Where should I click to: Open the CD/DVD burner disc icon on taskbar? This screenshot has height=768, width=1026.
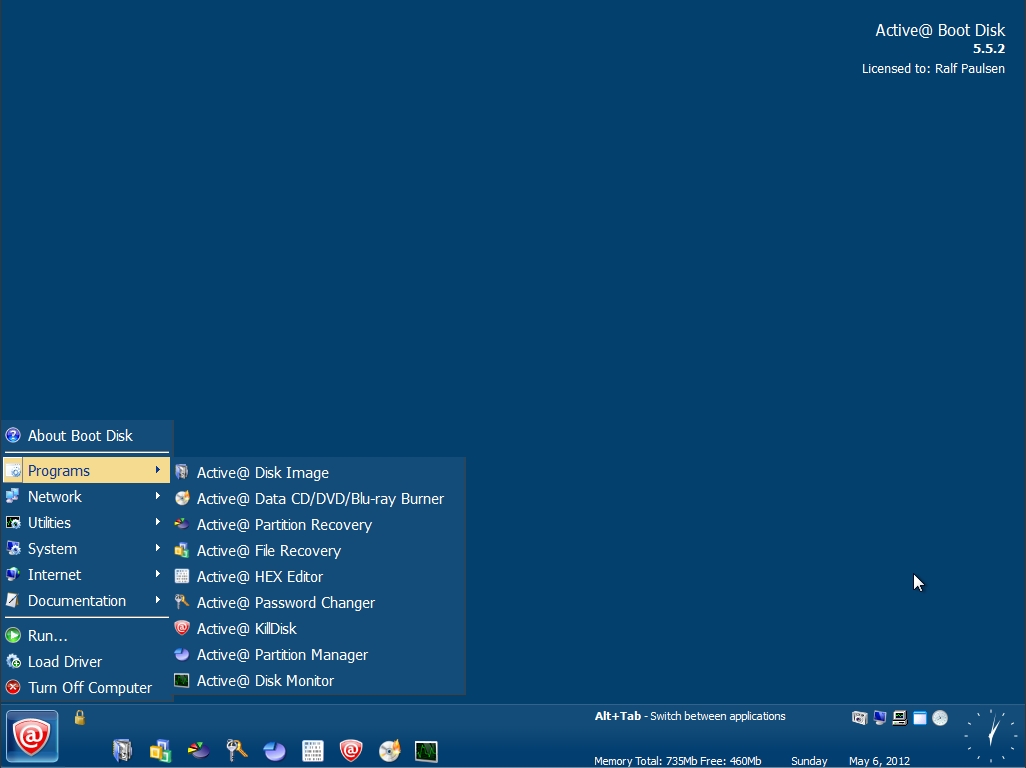(388, 750)
